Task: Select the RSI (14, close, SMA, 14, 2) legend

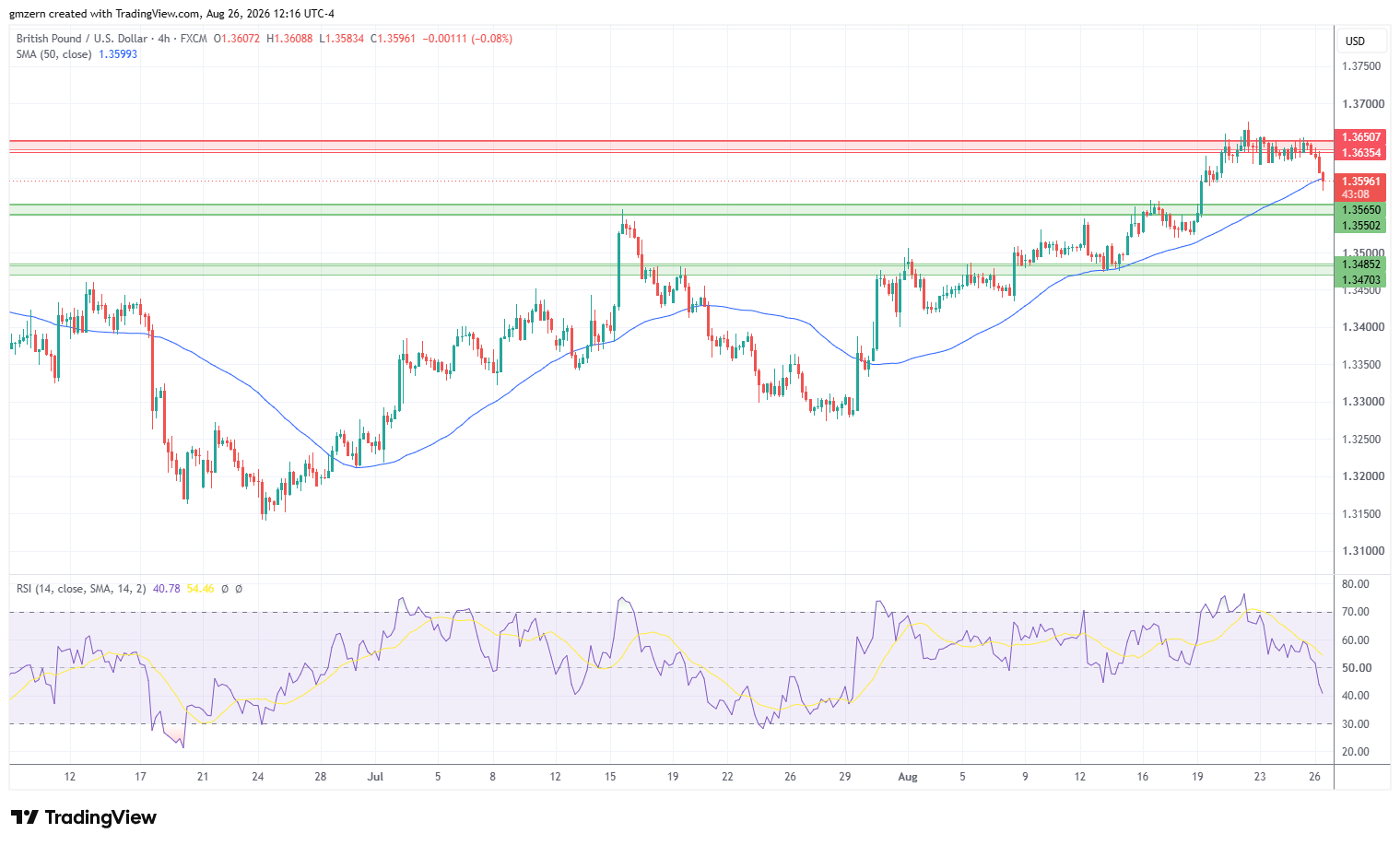Action: (81, 589)
